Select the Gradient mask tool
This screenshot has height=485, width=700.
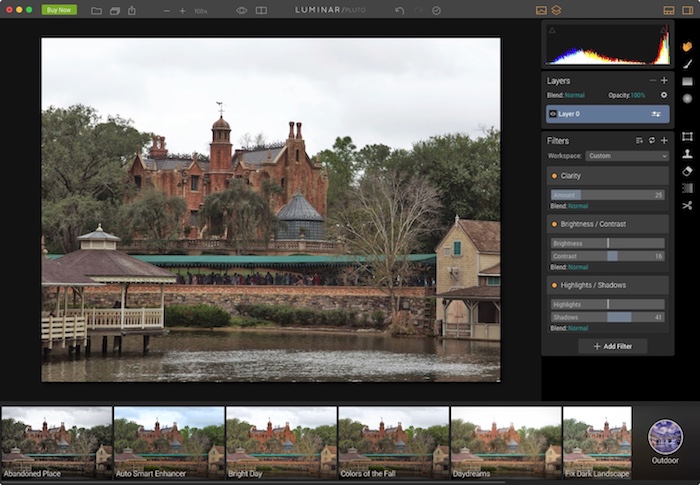(687, 81)
